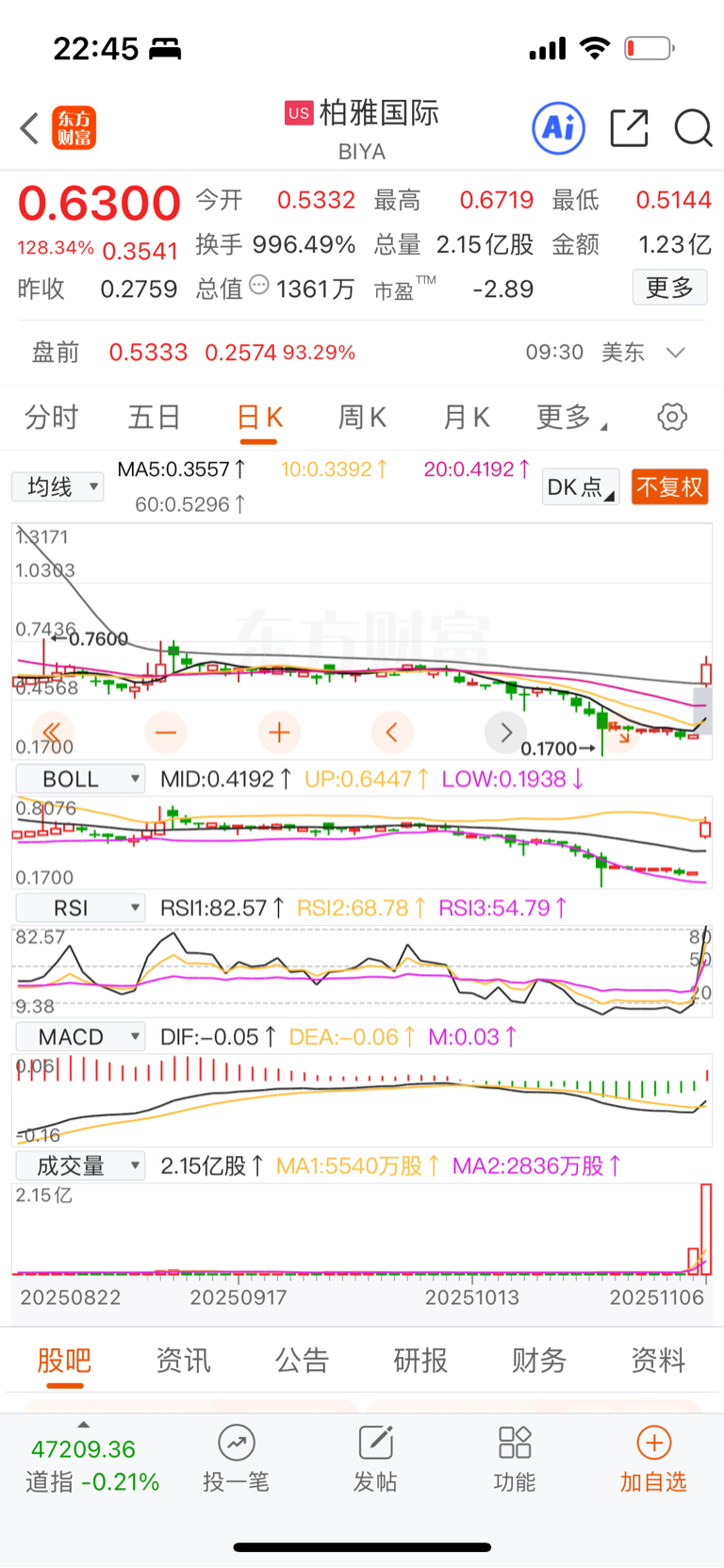Tap the 柏雅国际 stock title

(x=379, y=113)
